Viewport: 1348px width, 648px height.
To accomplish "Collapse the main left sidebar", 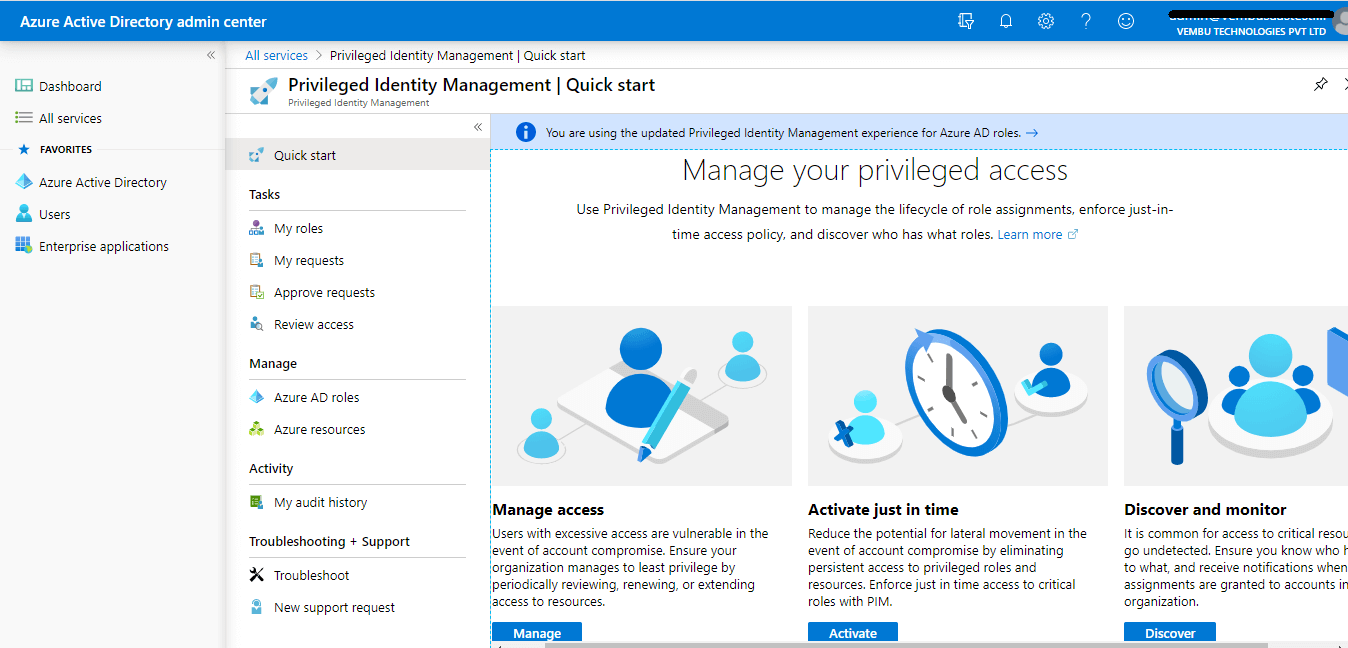I will click(211, 55).
